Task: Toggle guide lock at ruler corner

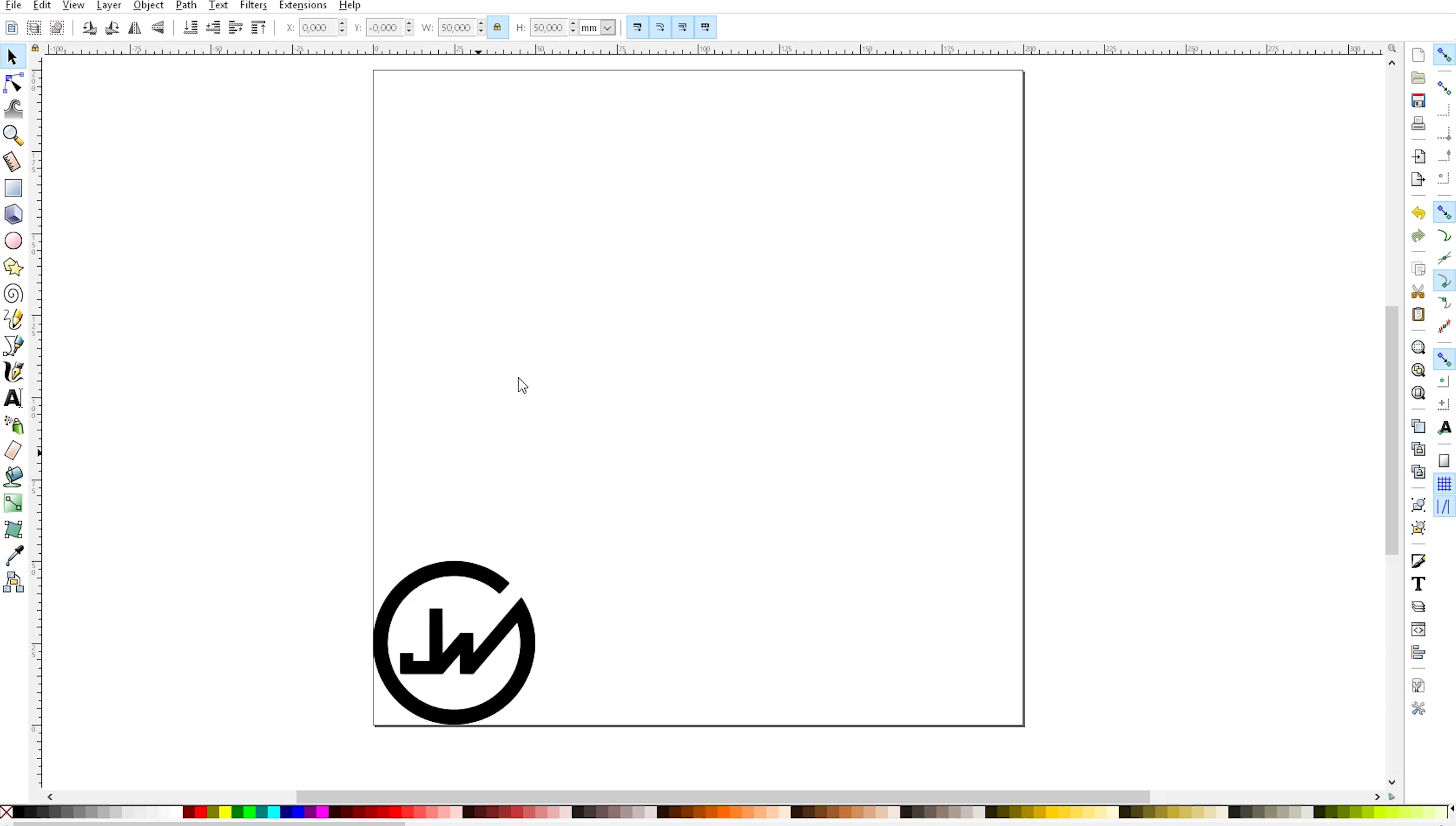Action: point(35,48)
